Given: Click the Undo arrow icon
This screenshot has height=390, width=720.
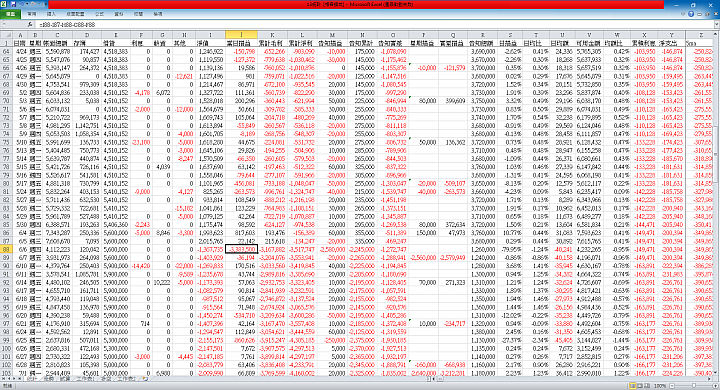Looking at the screenshot, I should [x=22, y=4].
